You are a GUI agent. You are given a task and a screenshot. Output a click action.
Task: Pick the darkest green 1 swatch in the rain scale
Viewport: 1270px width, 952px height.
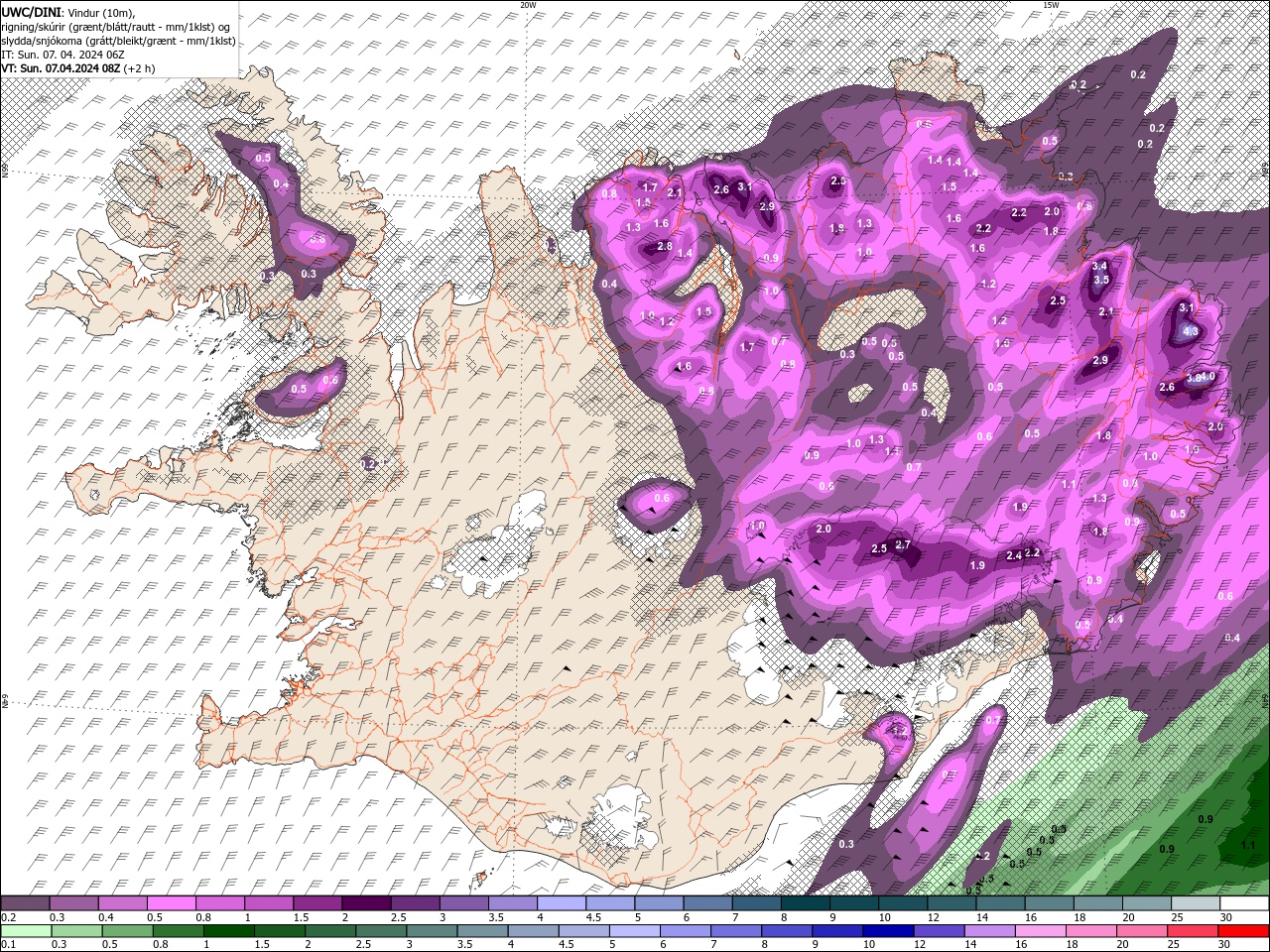coord(228,931)
